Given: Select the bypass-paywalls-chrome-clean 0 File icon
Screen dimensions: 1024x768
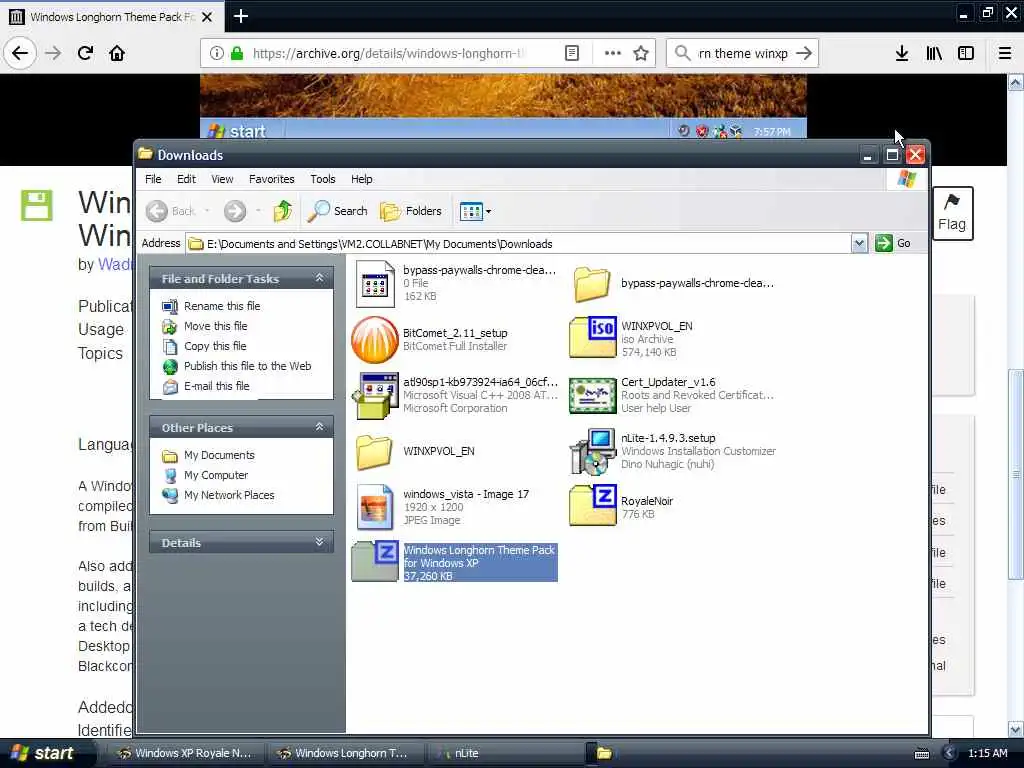Looking at the screenshot, I should click(x=376, y=284).
